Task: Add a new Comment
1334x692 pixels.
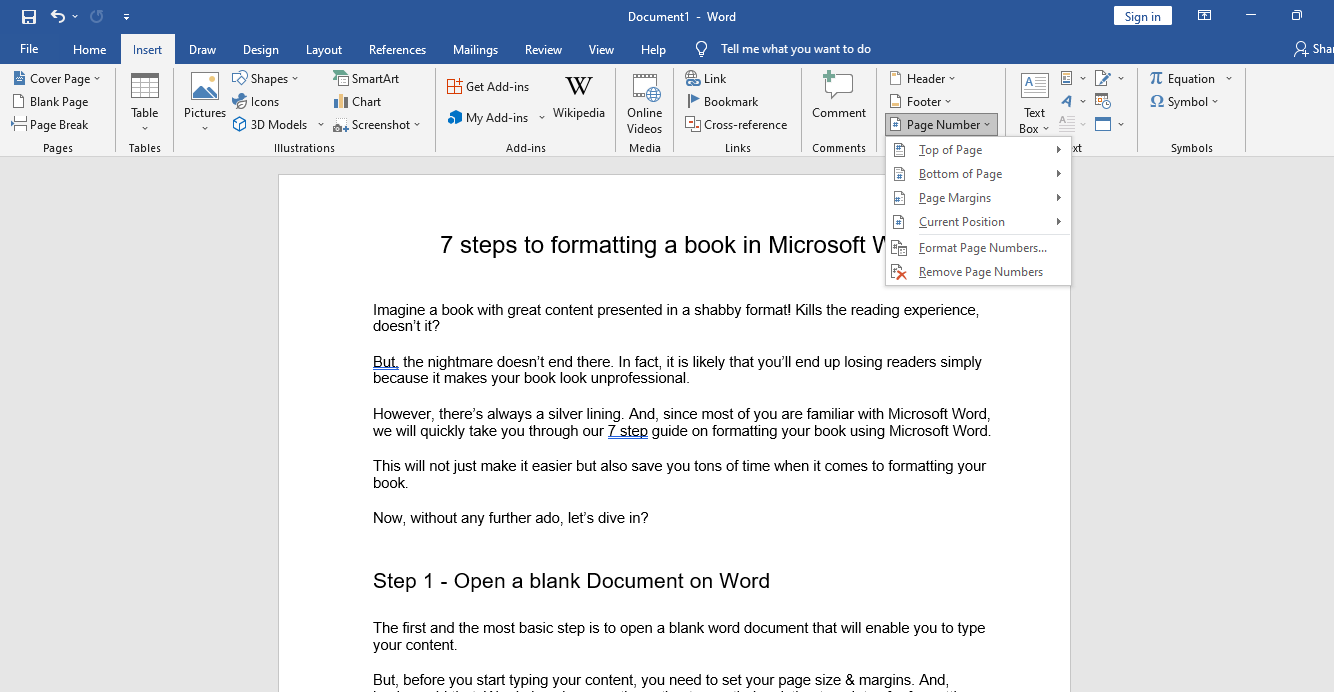Action: [x=839, y=97]
